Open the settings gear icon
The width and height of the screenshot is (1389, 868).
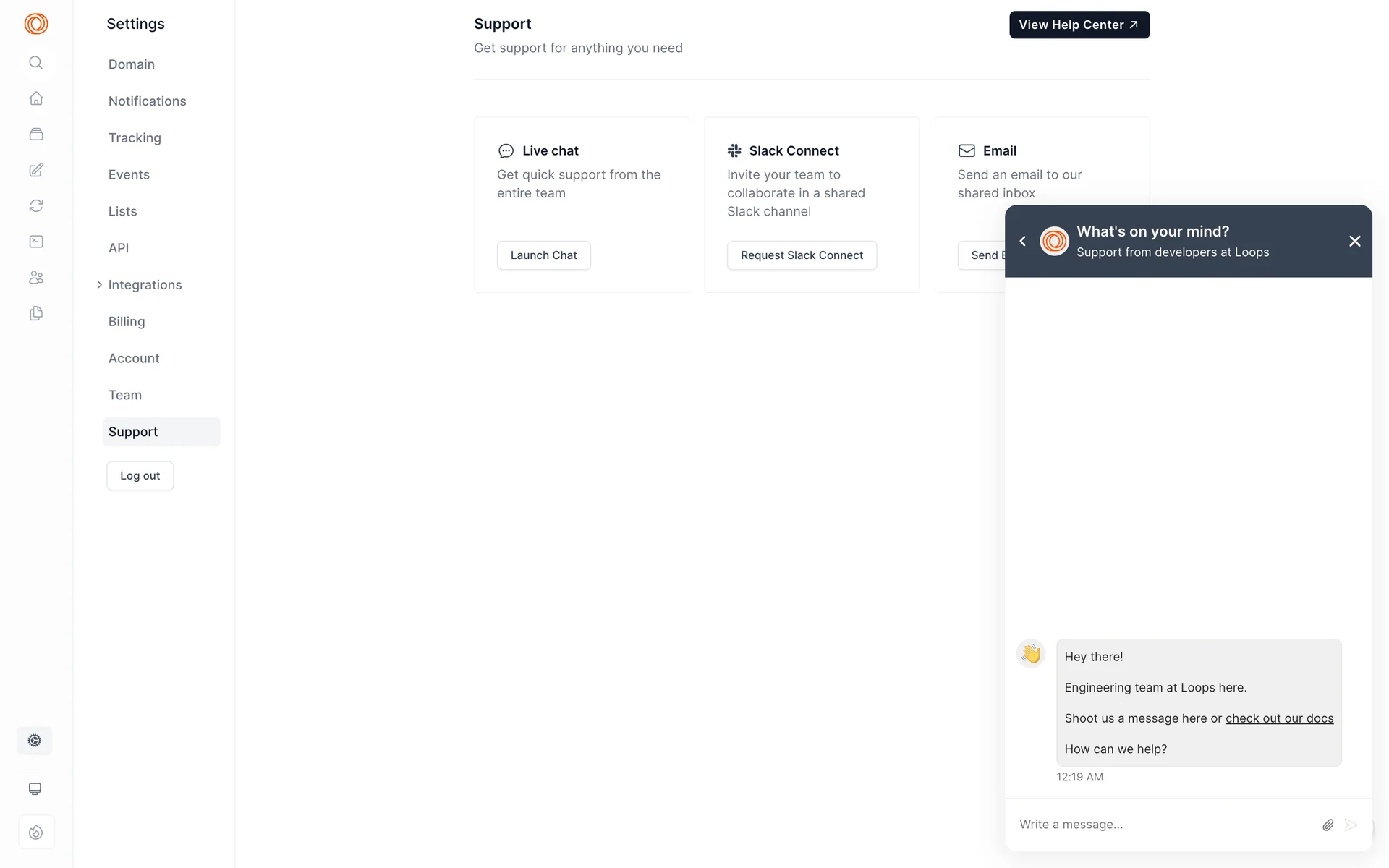(x=34, y=741)
